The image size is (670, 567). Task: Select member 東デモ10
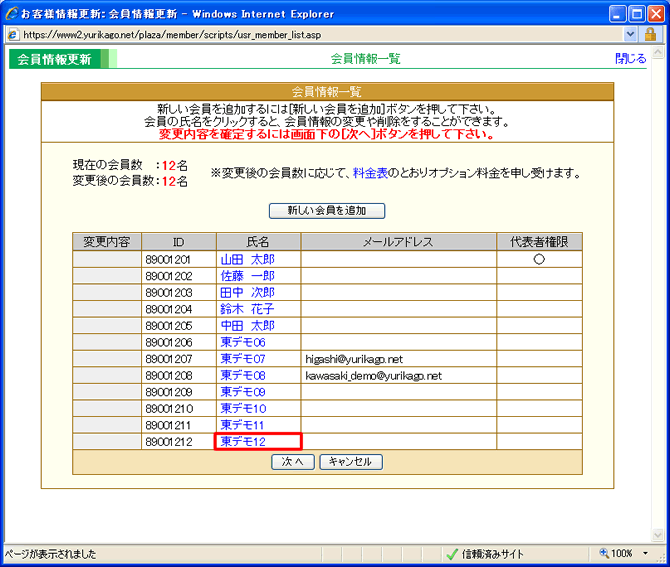[243, 408]
